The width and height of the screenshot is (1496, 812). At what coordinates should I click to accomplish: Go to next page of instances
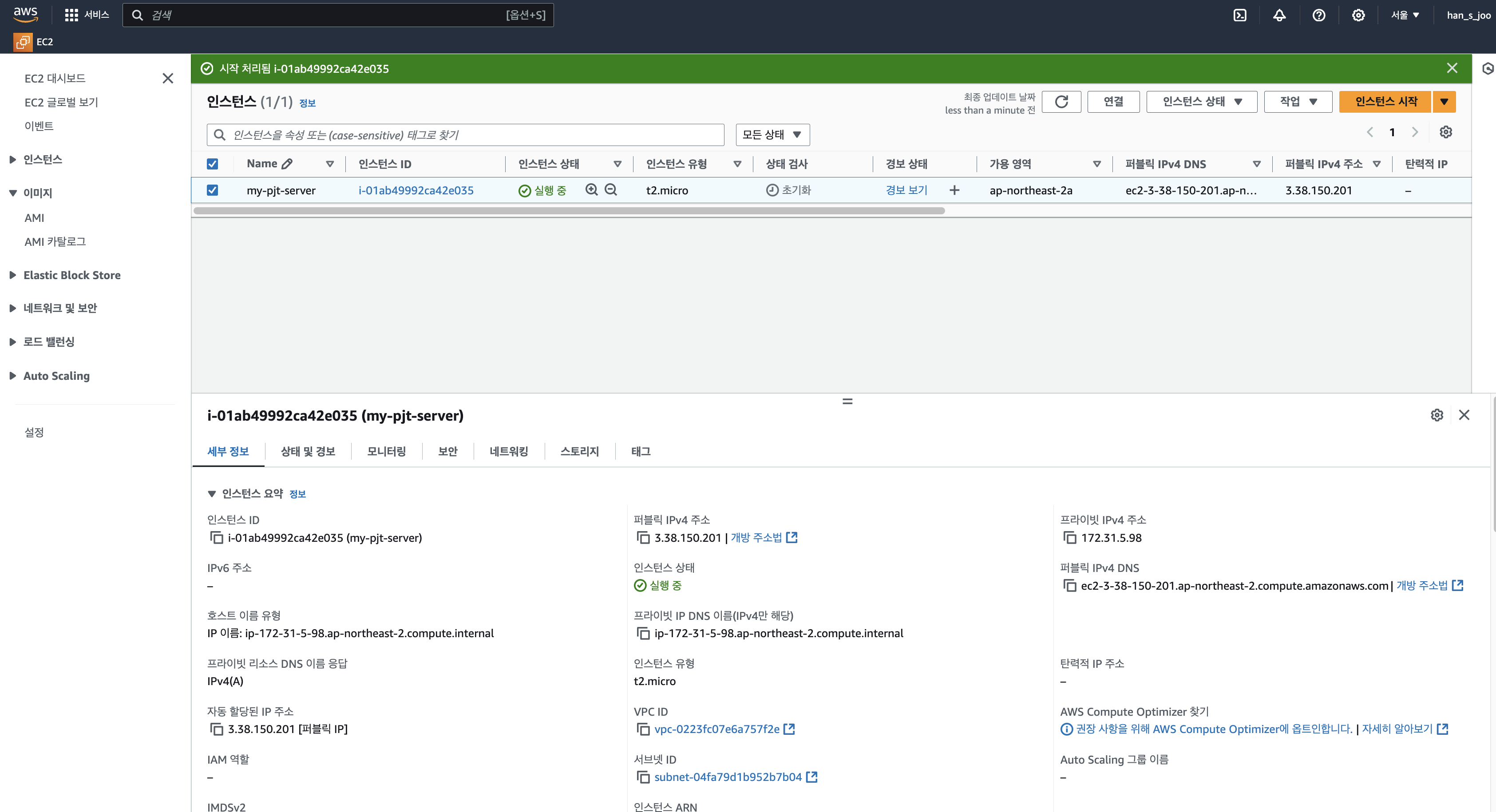tap(1415, 132)
